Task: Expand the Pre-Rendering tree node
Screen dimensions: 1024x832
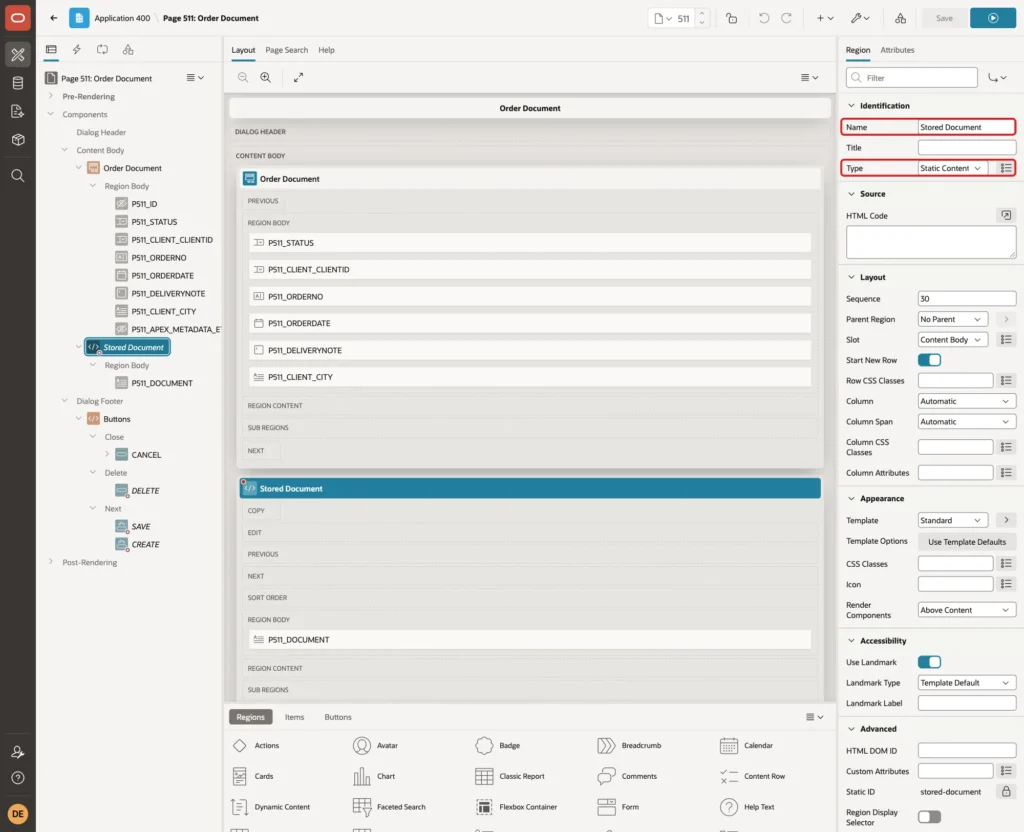Action: 51,96
